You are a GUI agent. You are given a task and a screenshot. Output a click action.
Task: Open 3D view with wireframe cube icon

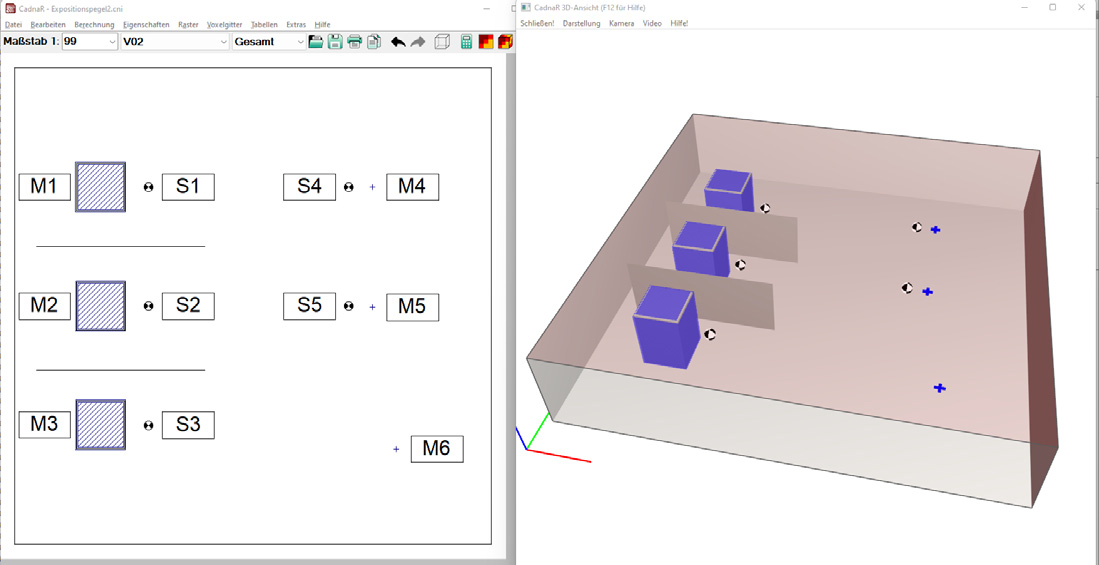[442, 42]
